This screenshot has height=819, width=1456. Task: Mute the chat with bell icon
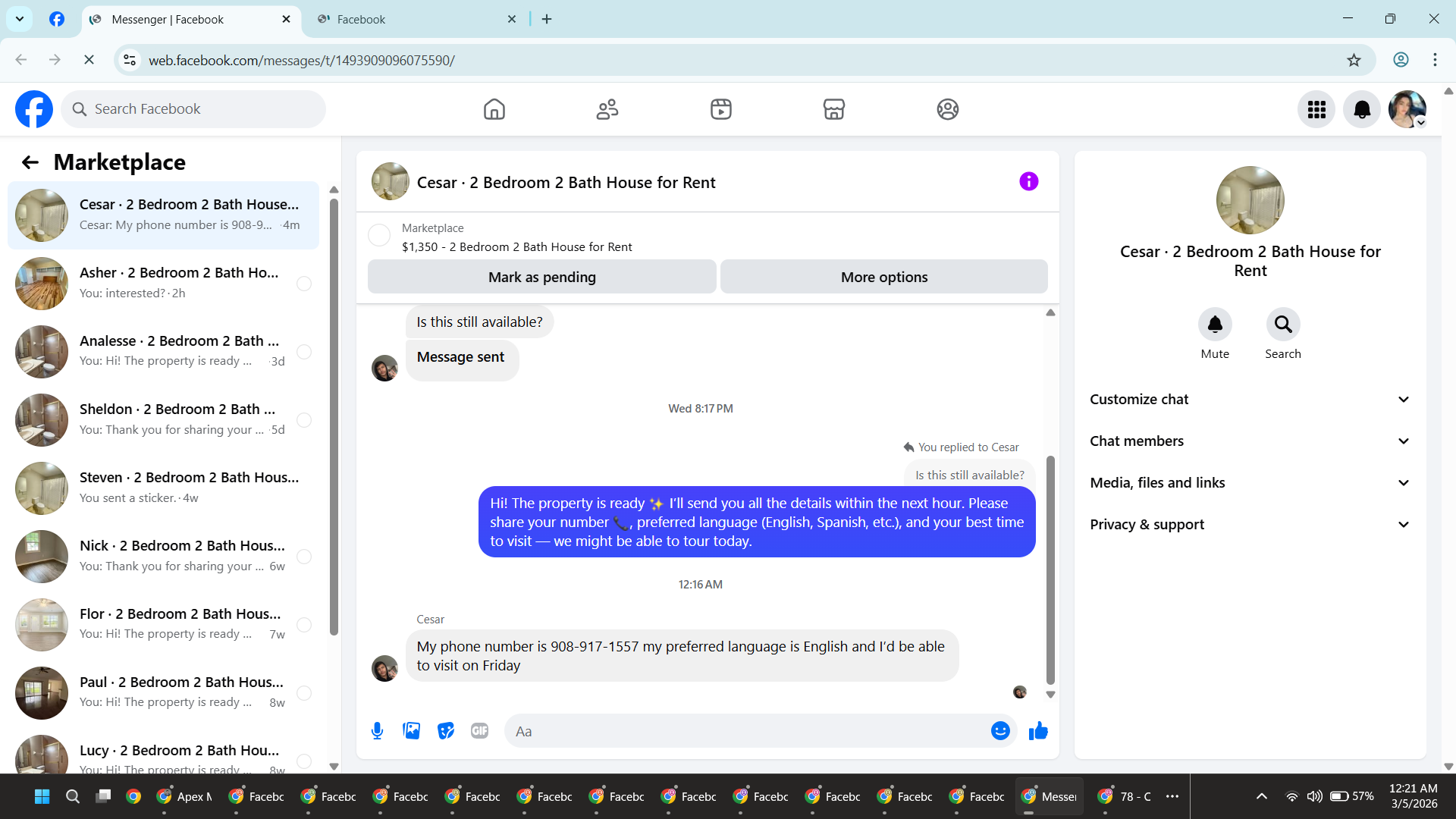click(1215, 325)
